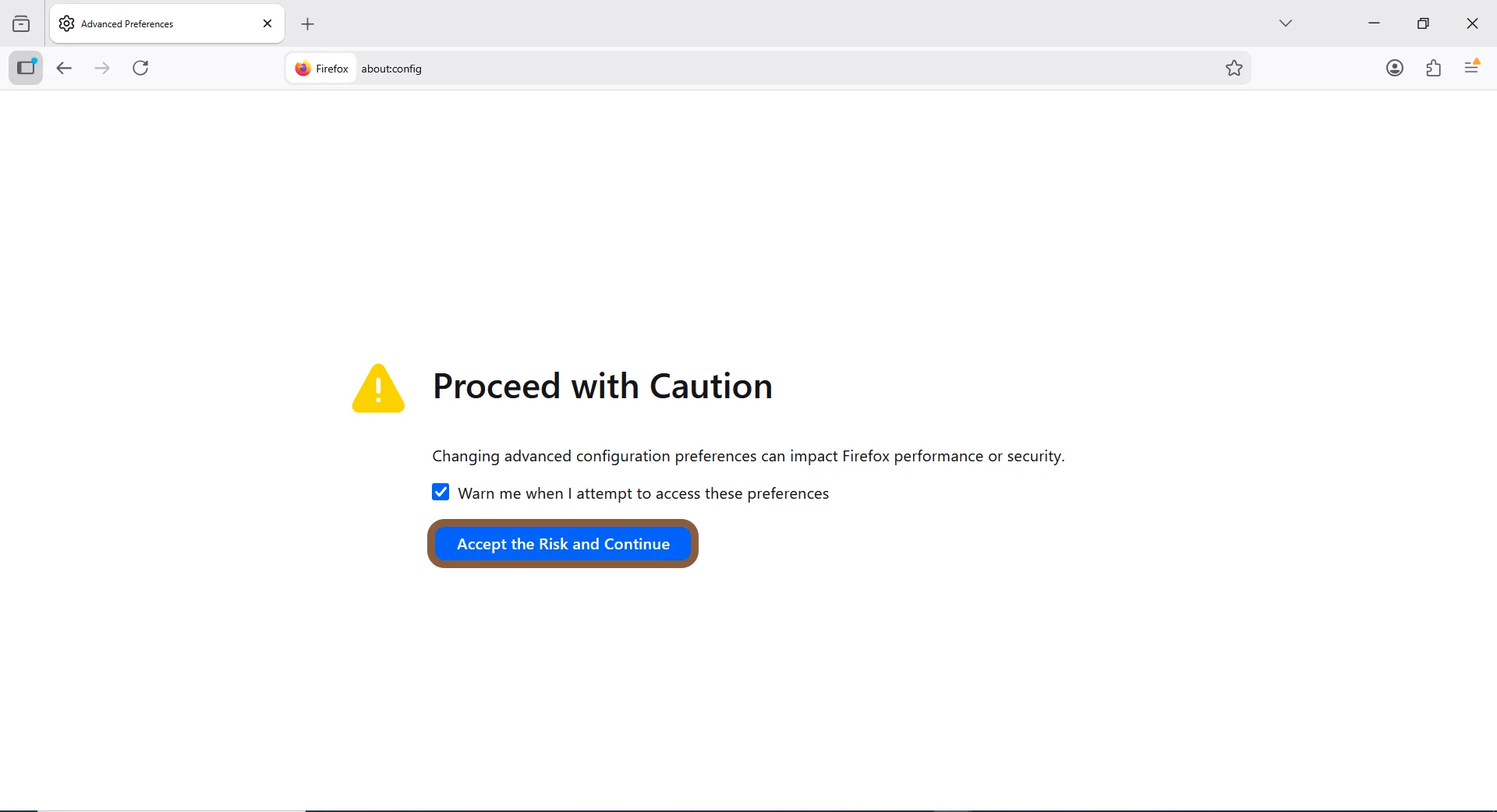The width and height of the screenshot is (1497, 812).
Task: Uncheck Warn me when I attempt to access
Action: coord(441,492)
